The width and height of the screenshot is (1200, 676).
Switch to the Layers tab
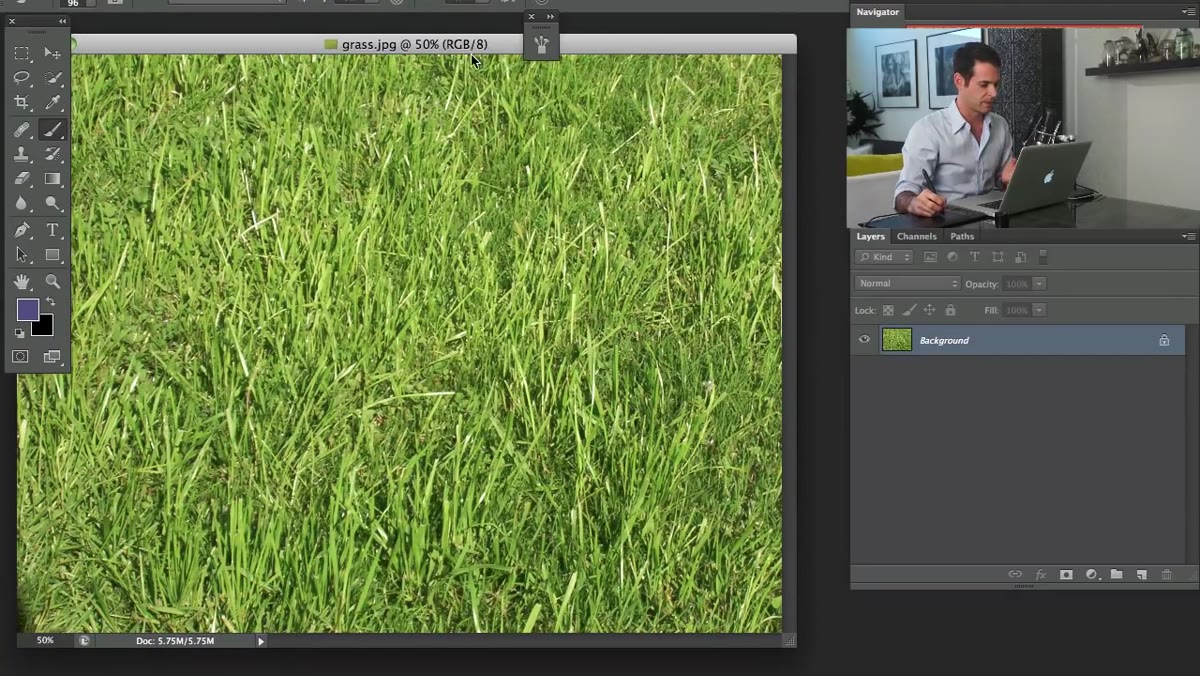tap(870, 237)
